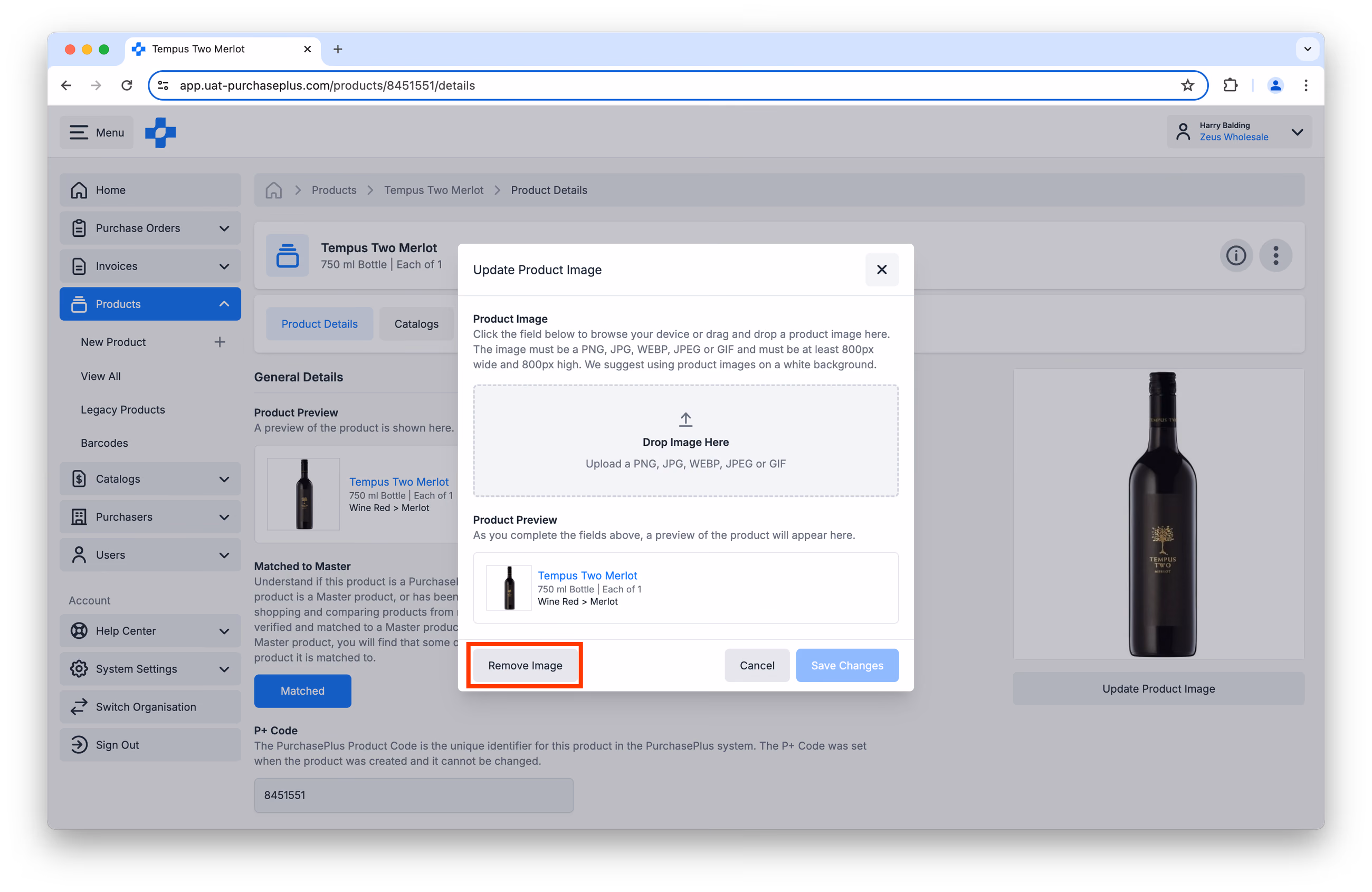Open the Harry Balding account dropdown
This screenshot has height=892, width=1372.
tap(1239, 131)
